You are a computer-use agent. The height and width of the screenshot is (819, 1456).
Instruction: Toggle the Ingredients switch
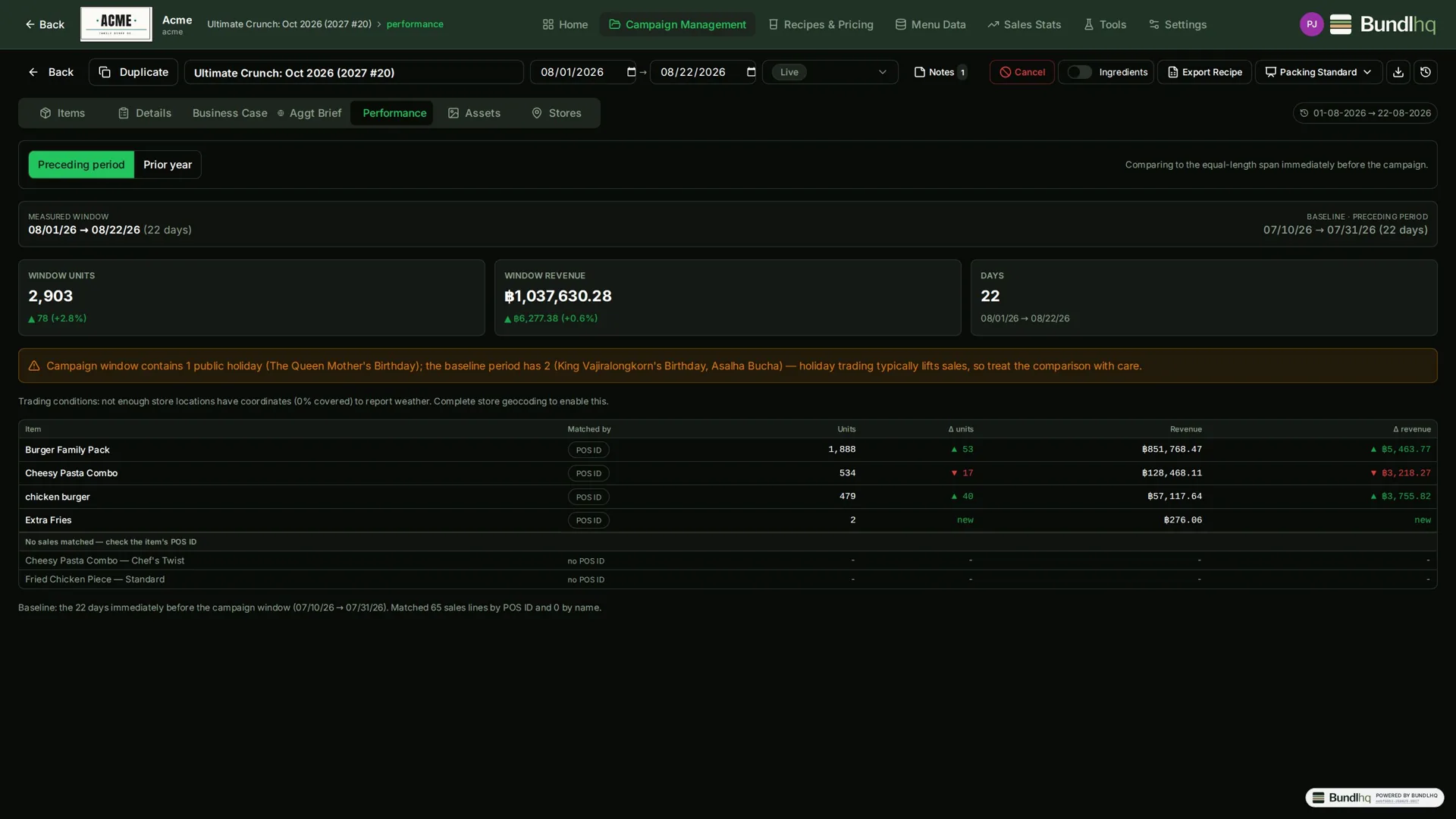[1079, 72]
